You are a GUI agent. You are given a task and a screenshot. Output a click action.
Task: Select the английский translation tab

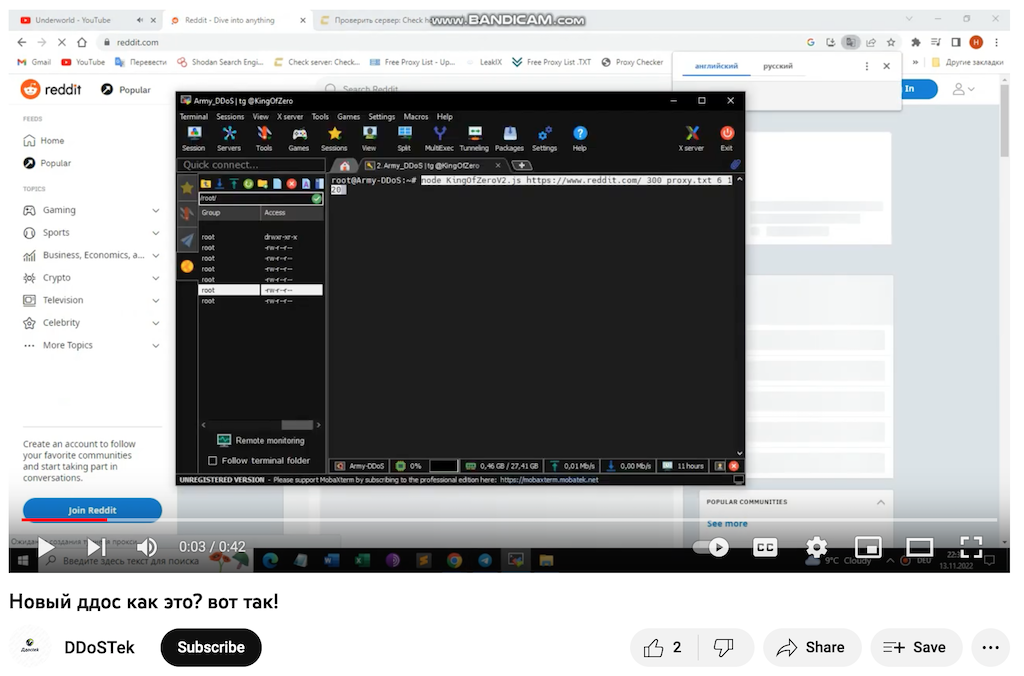[716, 66]
